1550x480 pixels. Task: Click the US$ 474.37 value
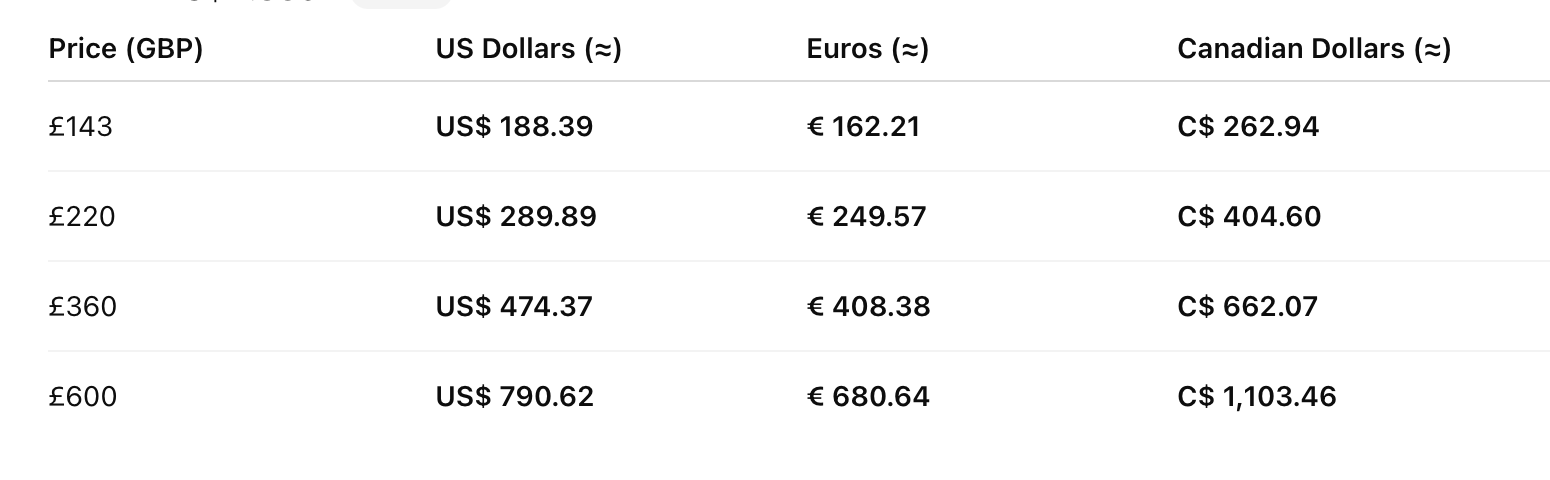(x=514, y=307)
